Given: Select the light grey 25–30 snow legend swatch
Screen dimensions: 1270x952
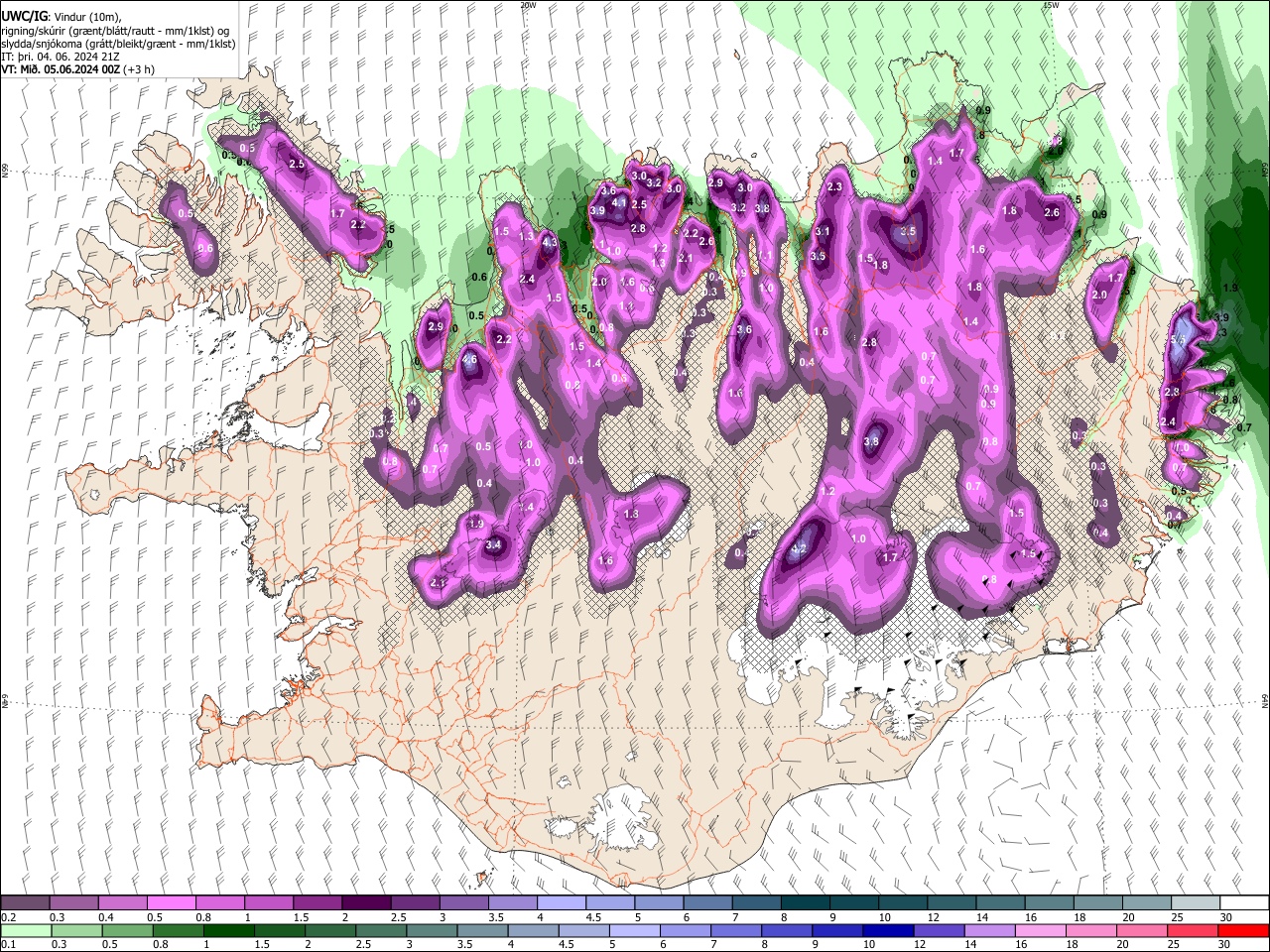Looking at the screenshot, I should (1196, 903).
